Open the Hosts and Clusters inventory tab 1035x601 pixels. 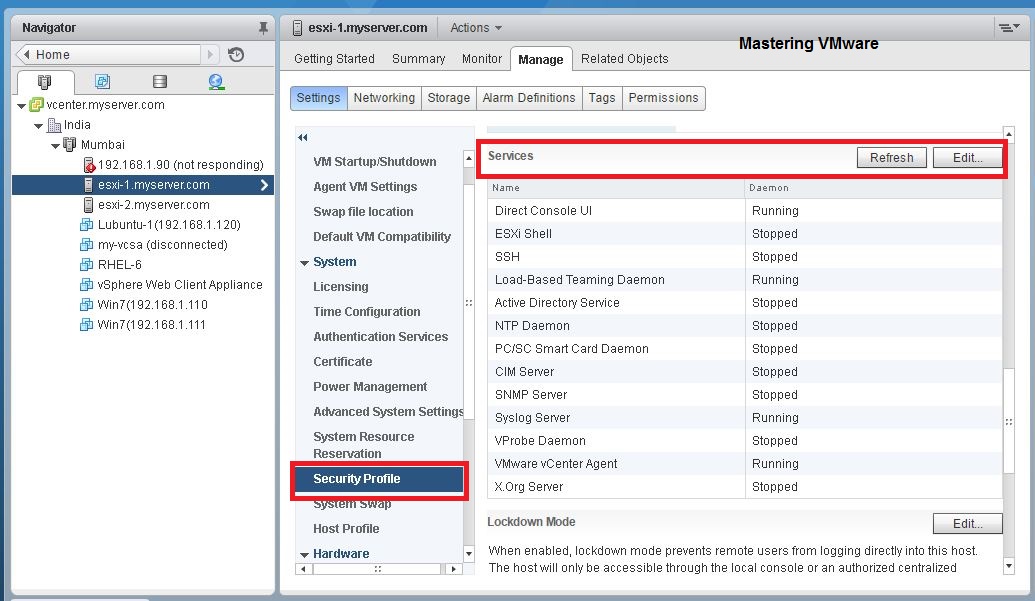[x=44, y=82]
